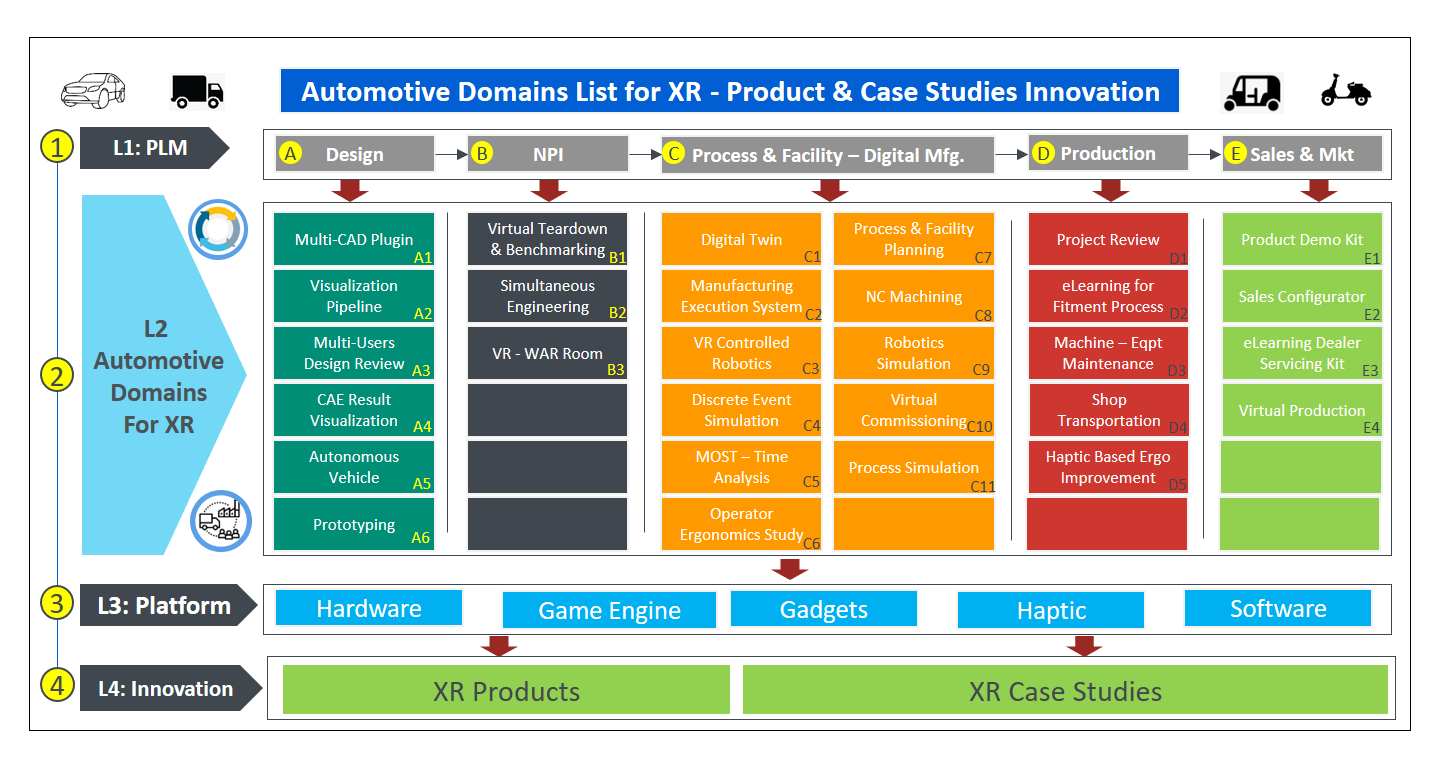Click the circular arrows cycle icon
1440x768 pixels.
[x=218, y=229]
